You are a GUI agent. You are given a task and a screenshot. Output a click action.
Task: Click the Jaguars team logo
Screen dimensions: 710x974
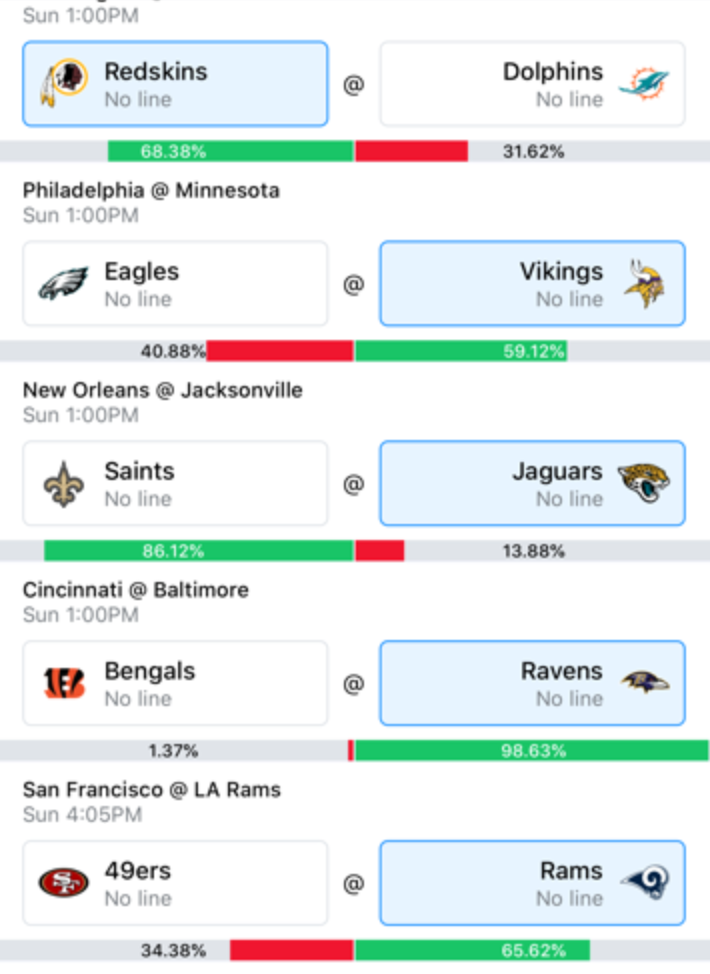[x=644, y=483]
